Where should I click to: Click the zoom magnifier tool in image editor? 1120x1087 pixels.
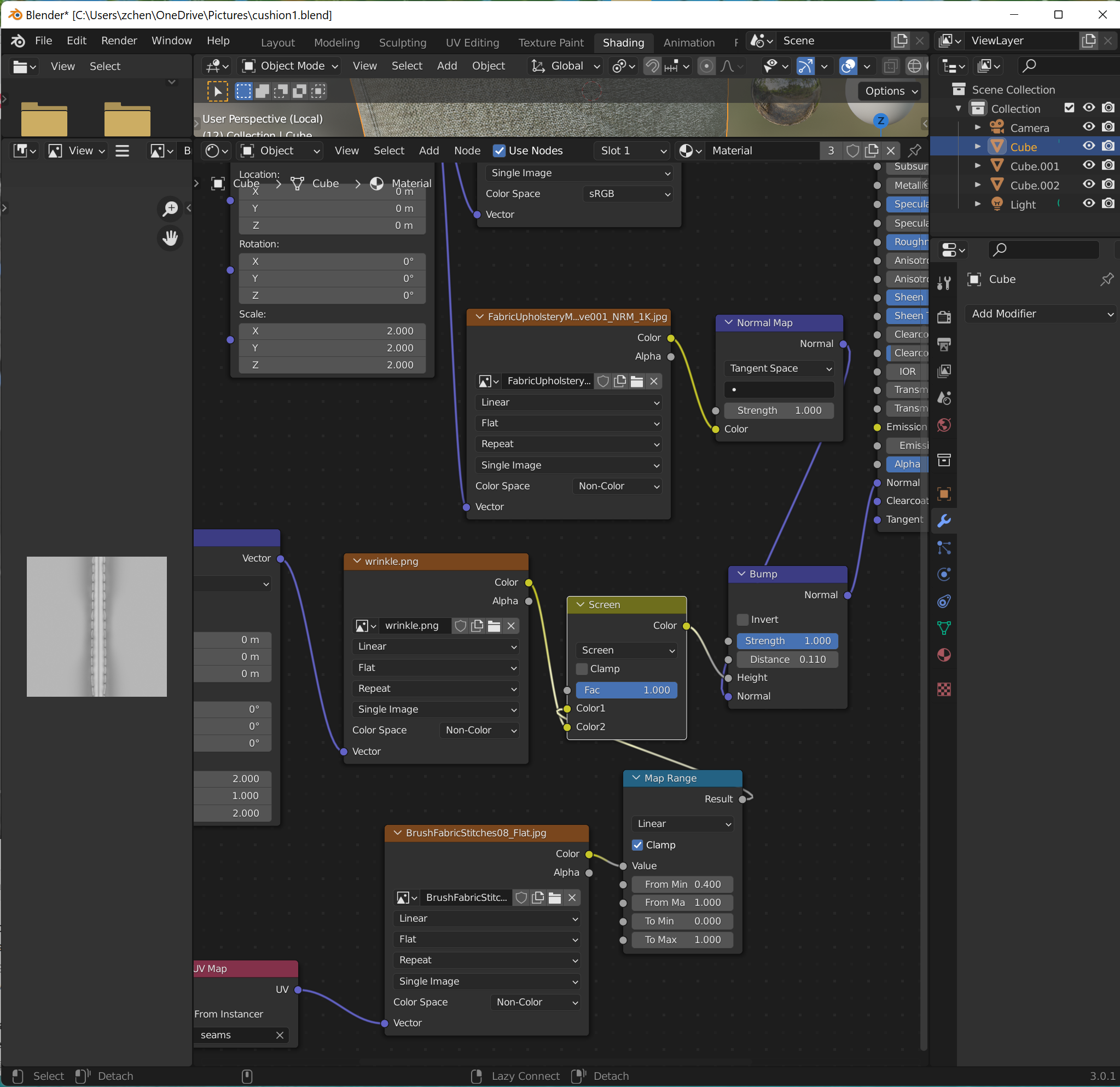pyautogui.click(x=170, y=209)
